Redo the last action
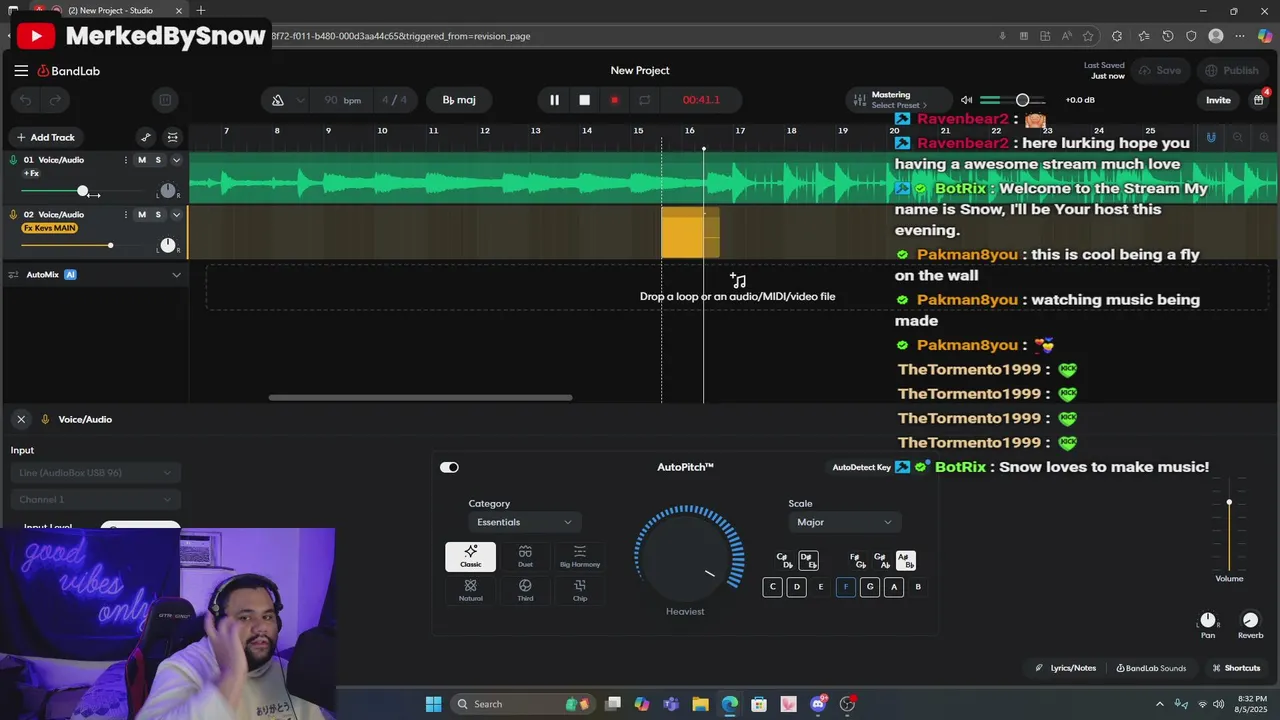Viewport: 1280px width, 720px height. [56, 100]
